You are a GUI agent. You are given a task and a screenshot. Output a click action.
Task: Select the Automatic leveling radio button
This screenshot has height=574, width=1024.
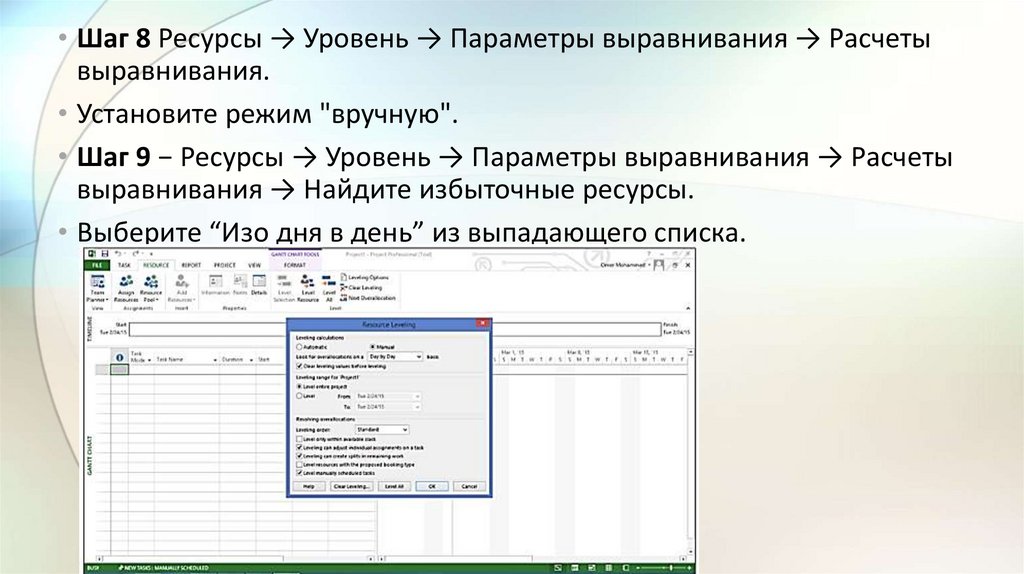[300, 347]
